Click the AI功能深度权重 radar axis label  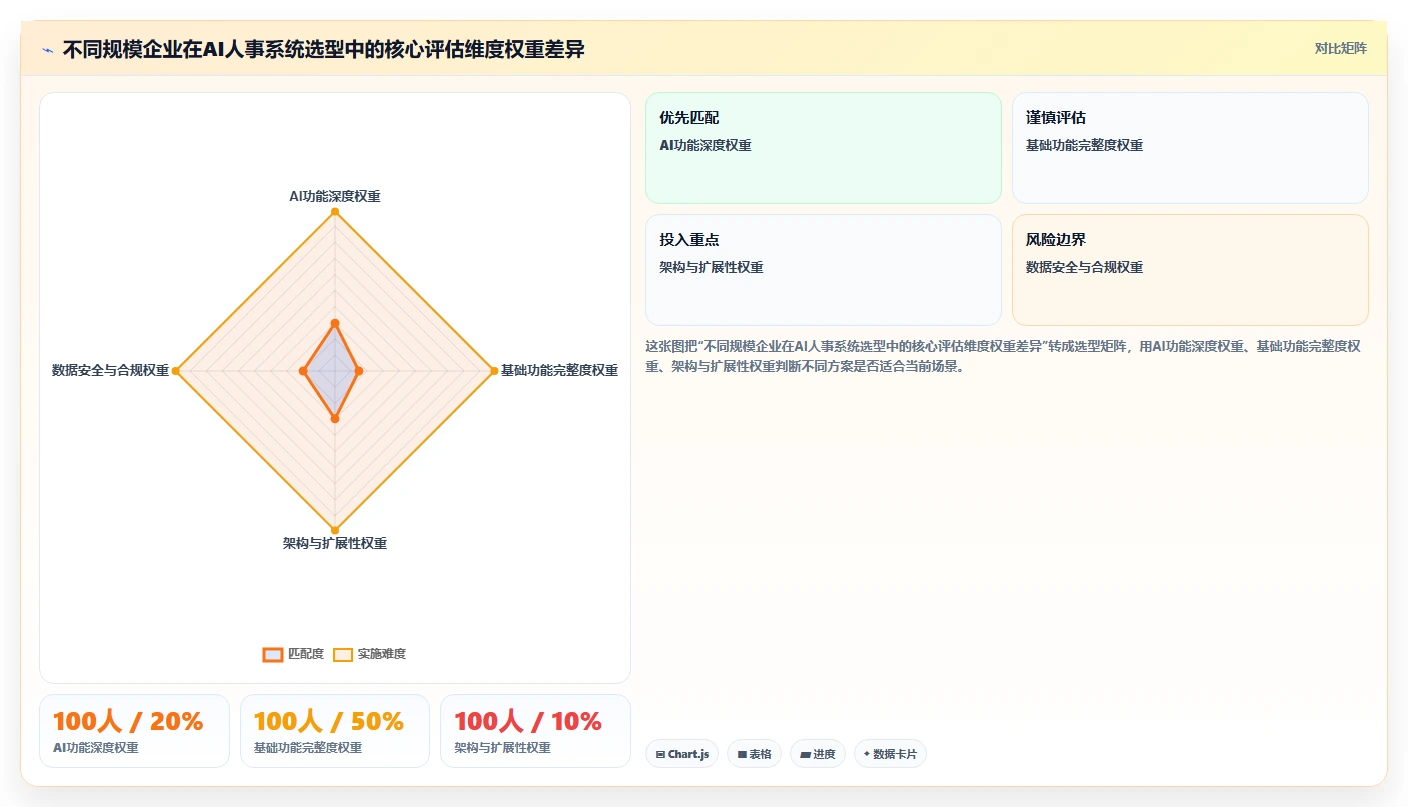click(335, 196)
